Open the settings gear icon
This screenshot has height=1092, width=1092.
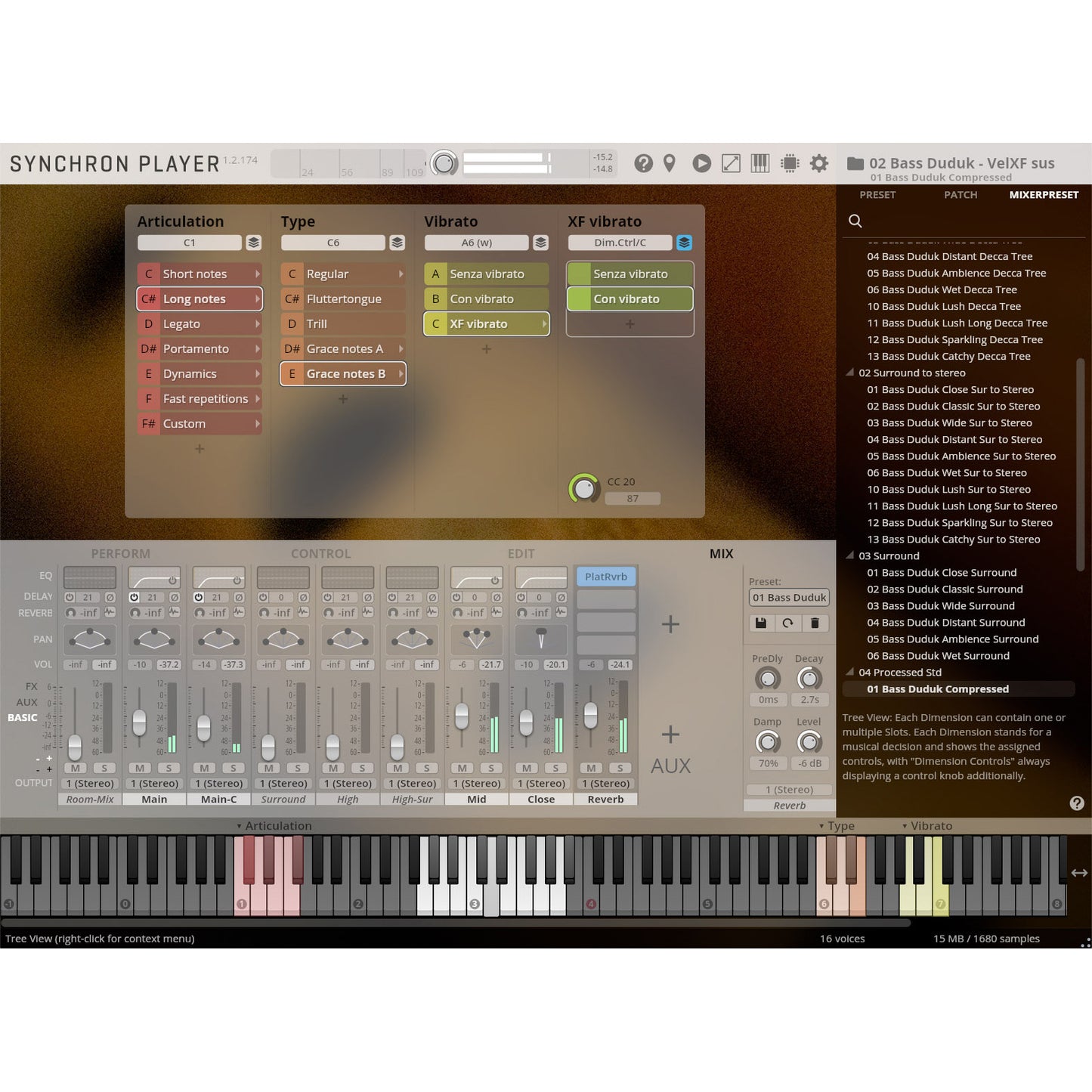click(818, 163)
